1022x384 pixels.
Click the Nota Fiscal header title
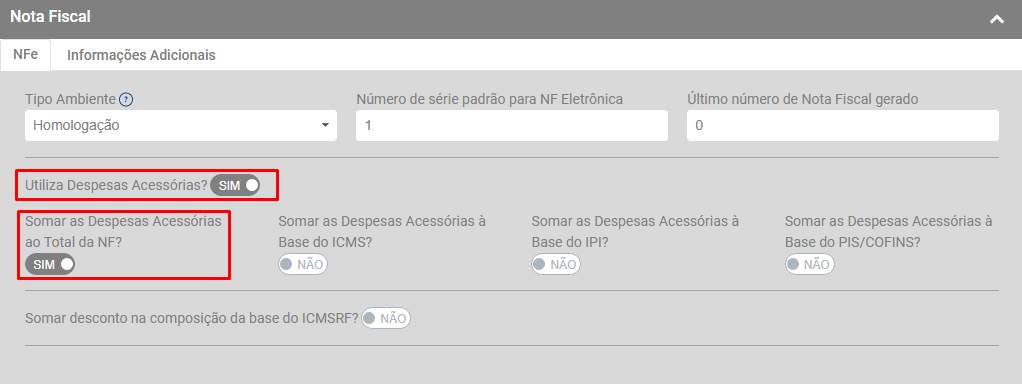pyautogui.click(x=50, y=17)
